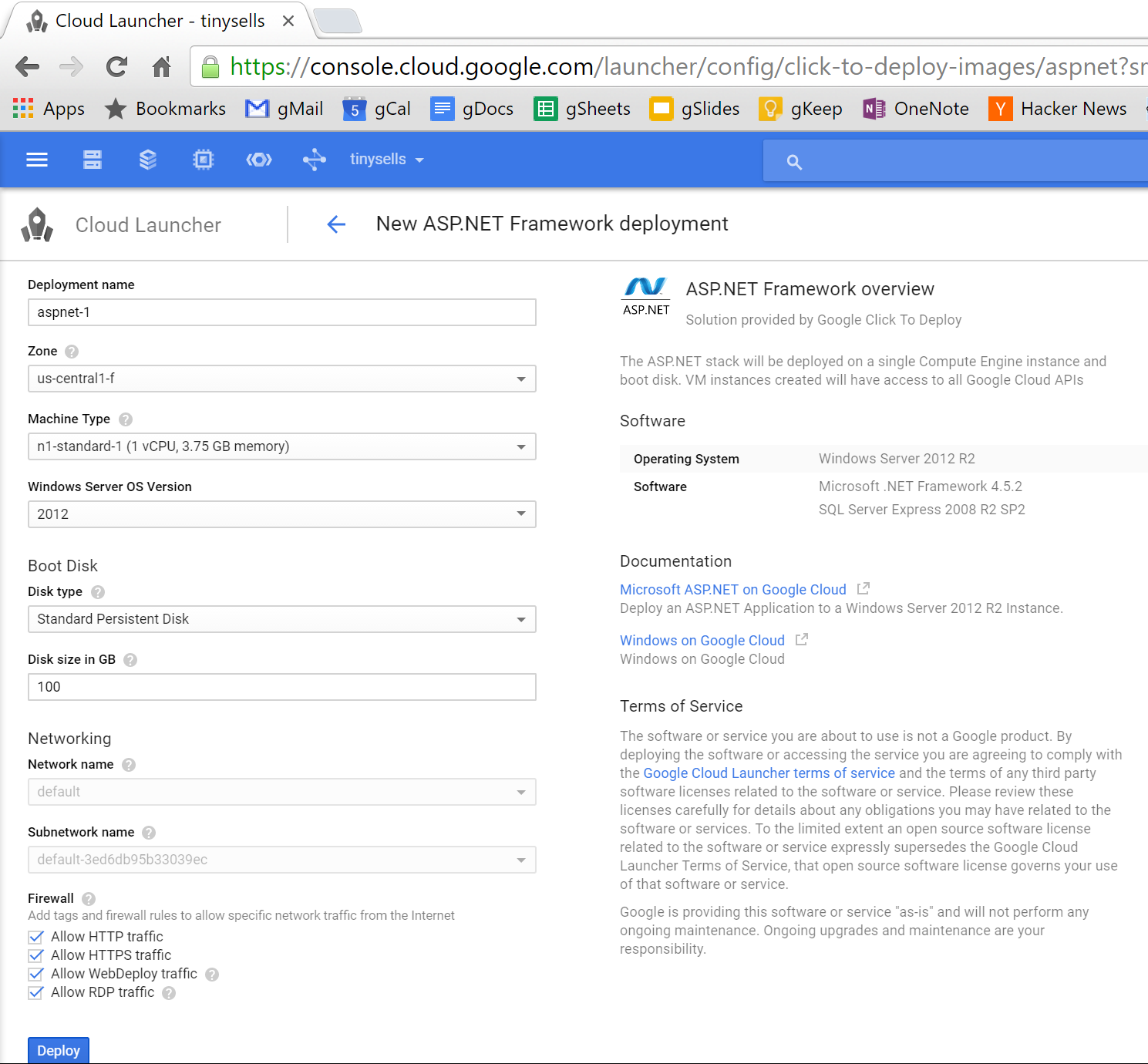Show help for Allow WebDeploy traffic
Image resolution: width=1148 pixels, height=1064 pixels.
pos(212,975)
